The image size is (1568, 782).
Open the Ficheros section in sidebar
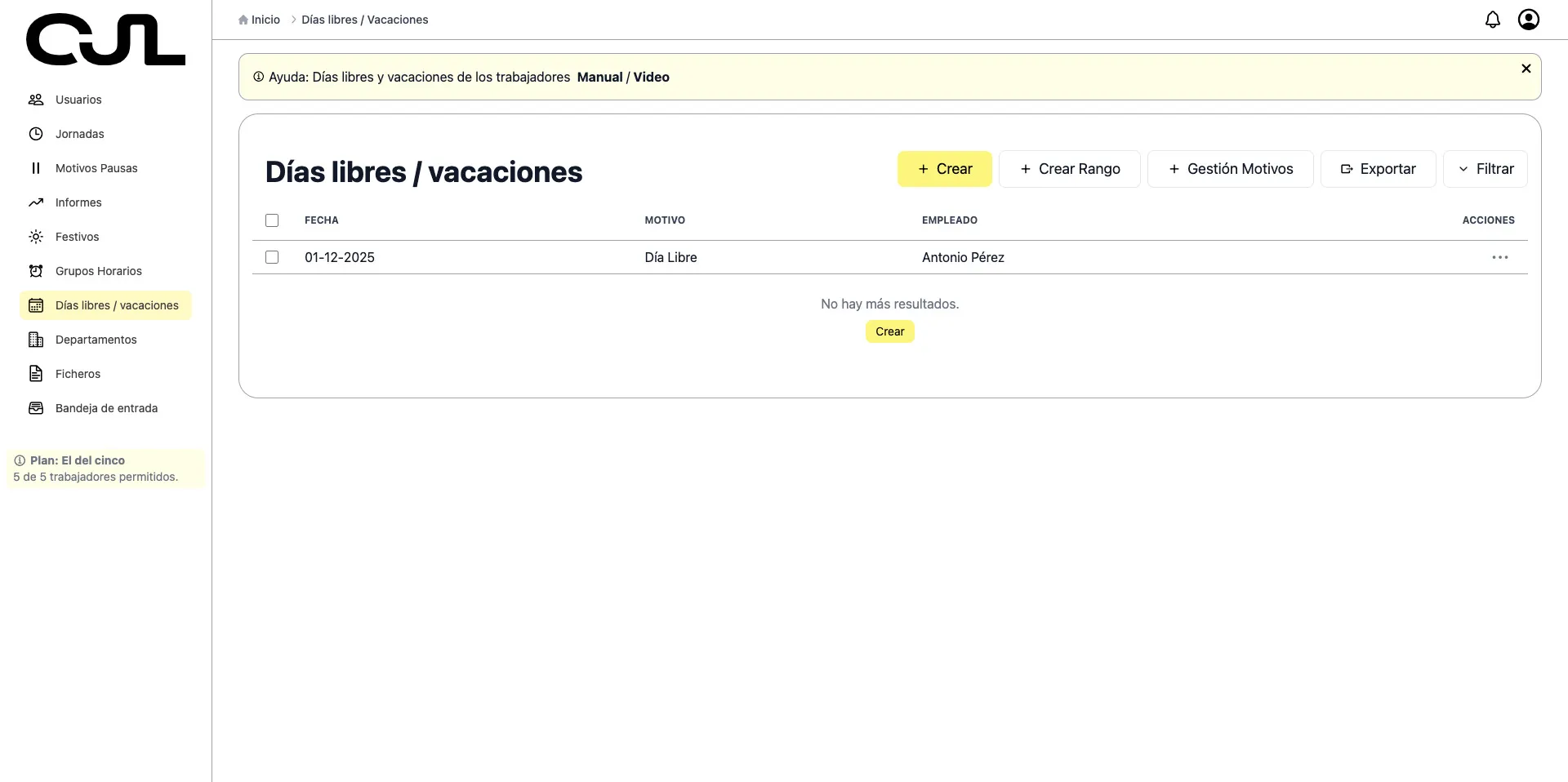77,374
